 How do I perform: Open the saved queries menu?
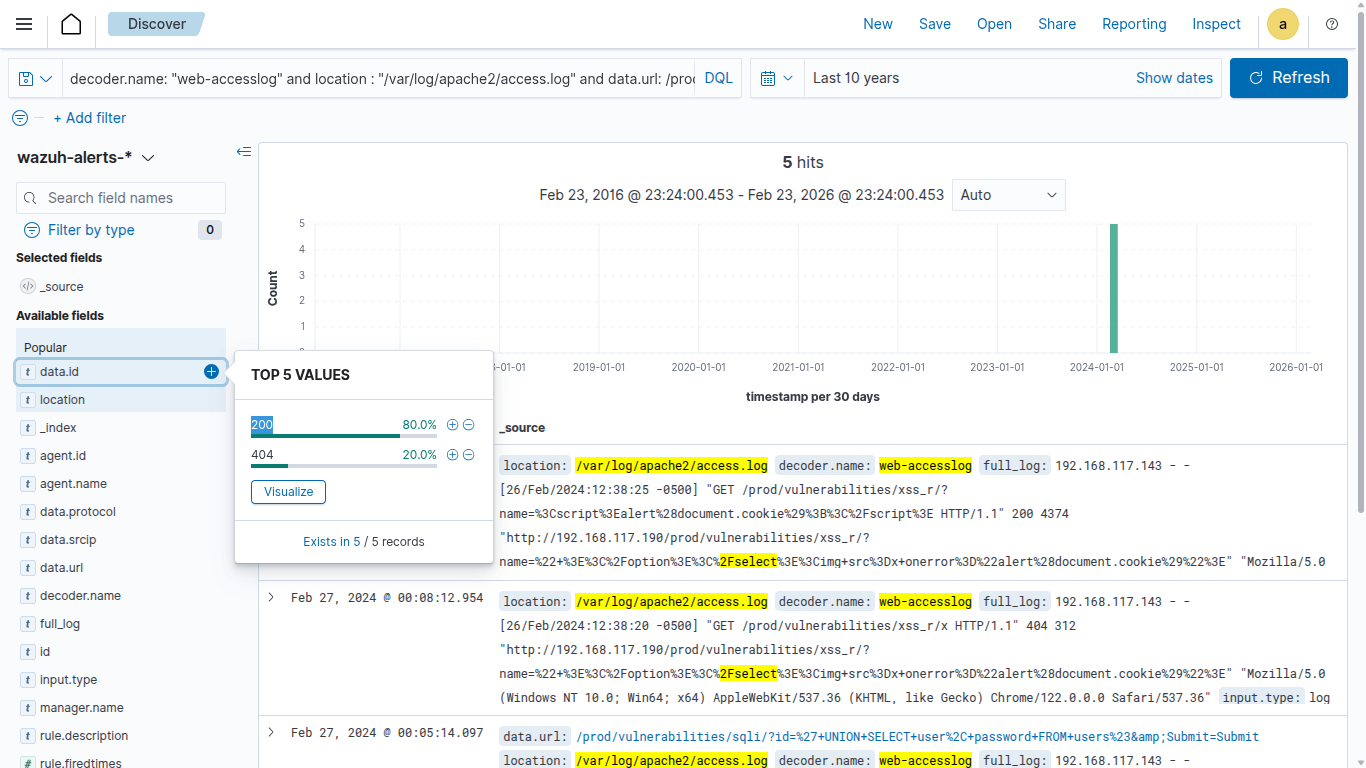coord(35,78)
